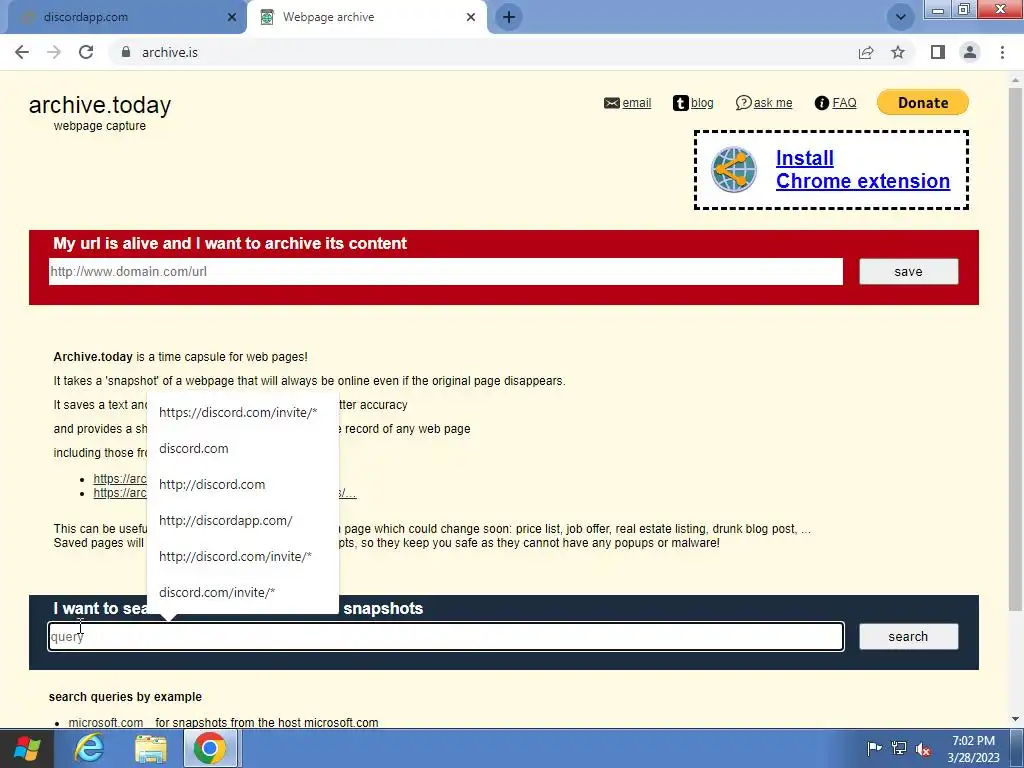
Task: Go back with the browser back arrow
Action: pos(22,52)
